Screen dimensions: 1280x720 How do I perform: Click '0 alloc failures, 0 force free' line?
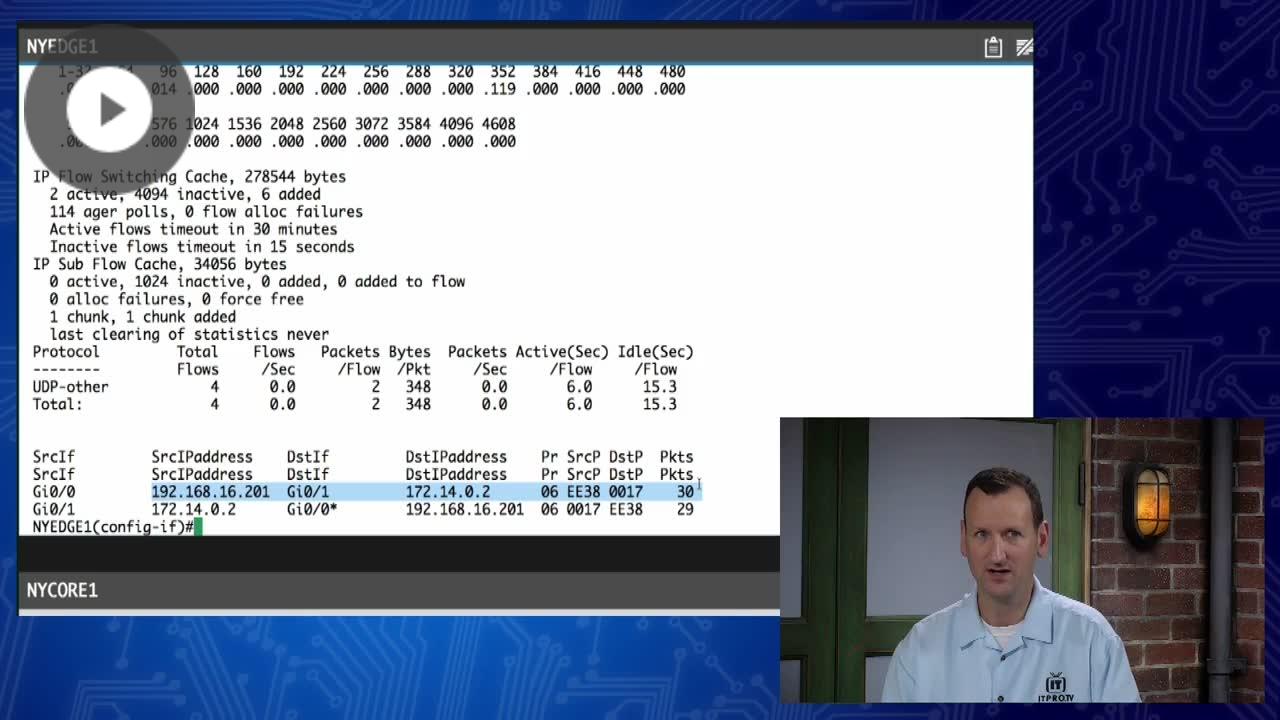point(176,299)
